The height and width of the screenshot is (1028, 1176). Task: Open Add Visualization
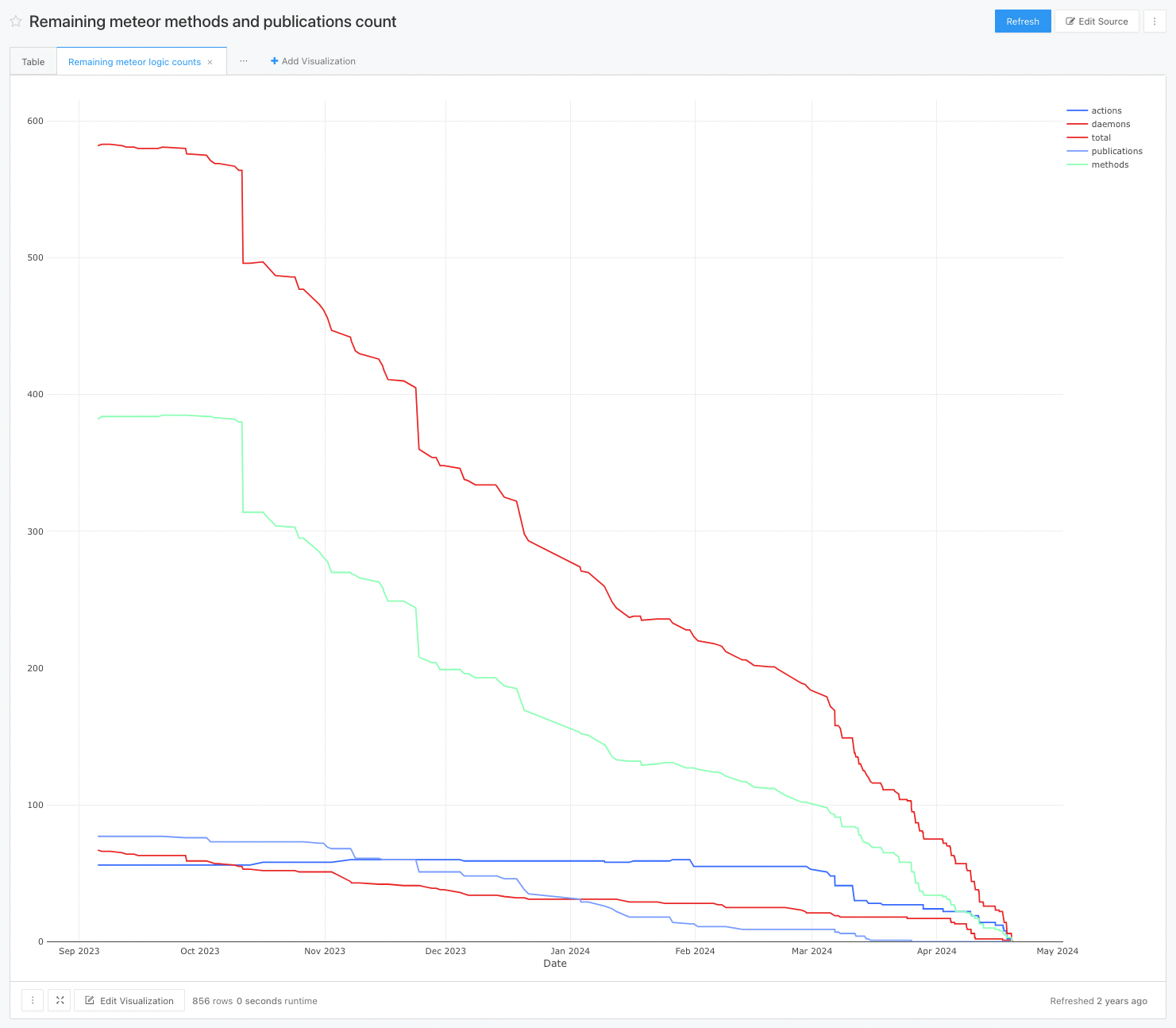pyautogui.click(x=313, y=61)
